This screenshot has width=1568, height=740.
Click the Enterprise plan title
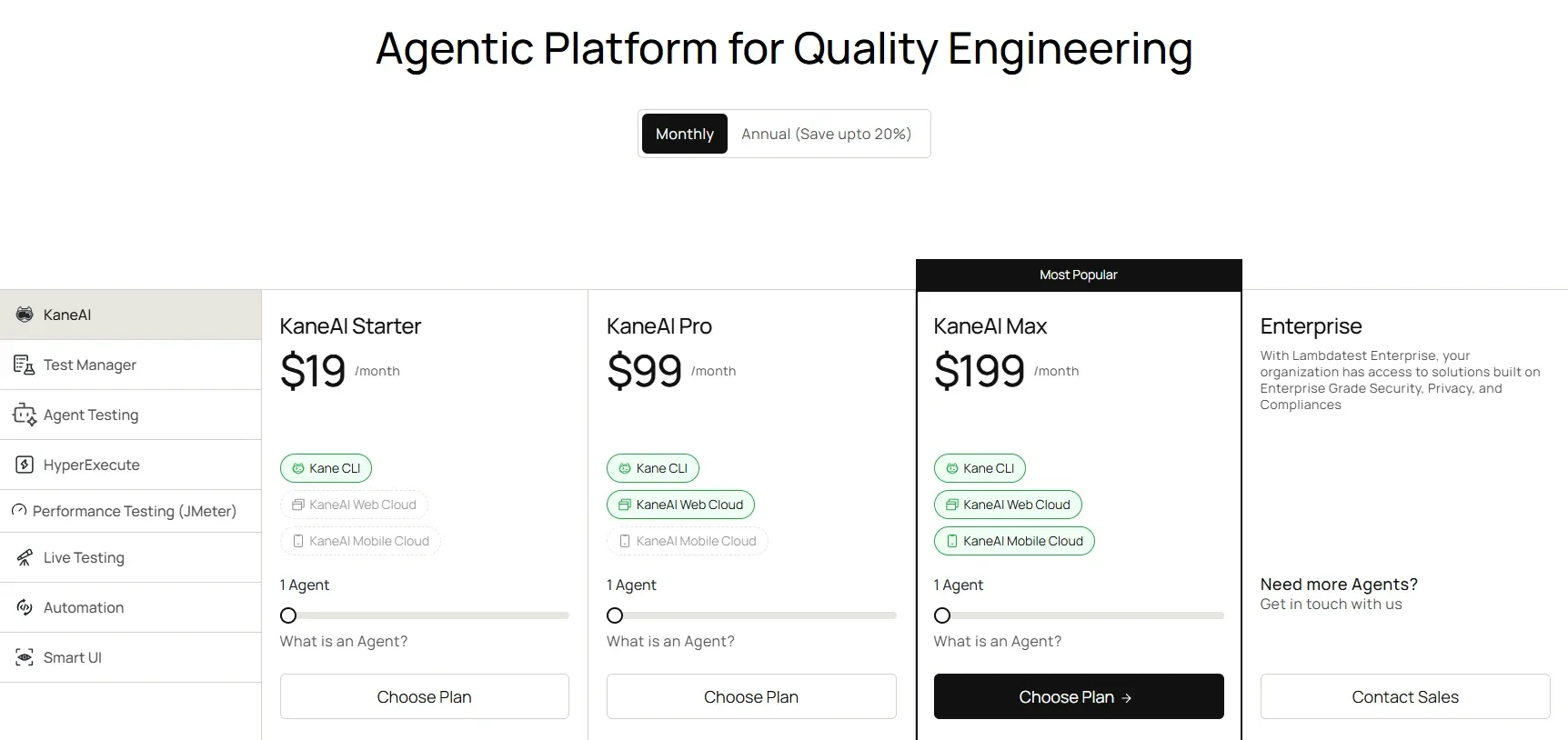[1311, 325]
